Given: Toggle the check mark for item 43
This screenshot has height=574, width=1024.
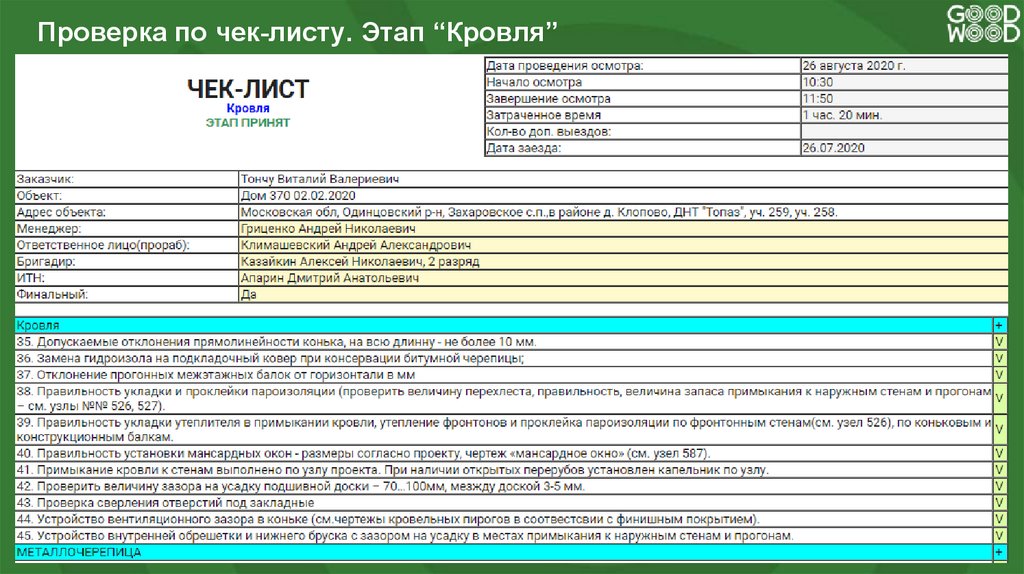Looking at the screenshot, I should (999, 503).
